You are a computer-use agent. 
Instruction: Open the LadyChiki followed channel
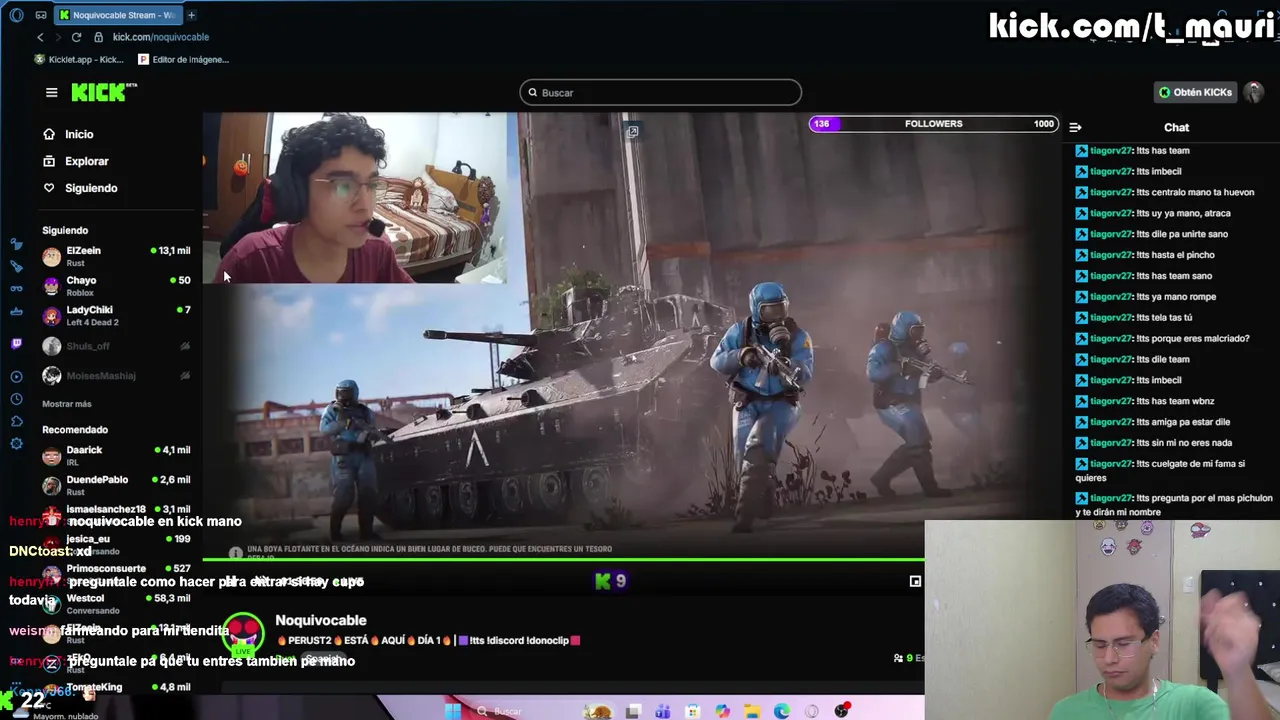(x=116, y=316)
